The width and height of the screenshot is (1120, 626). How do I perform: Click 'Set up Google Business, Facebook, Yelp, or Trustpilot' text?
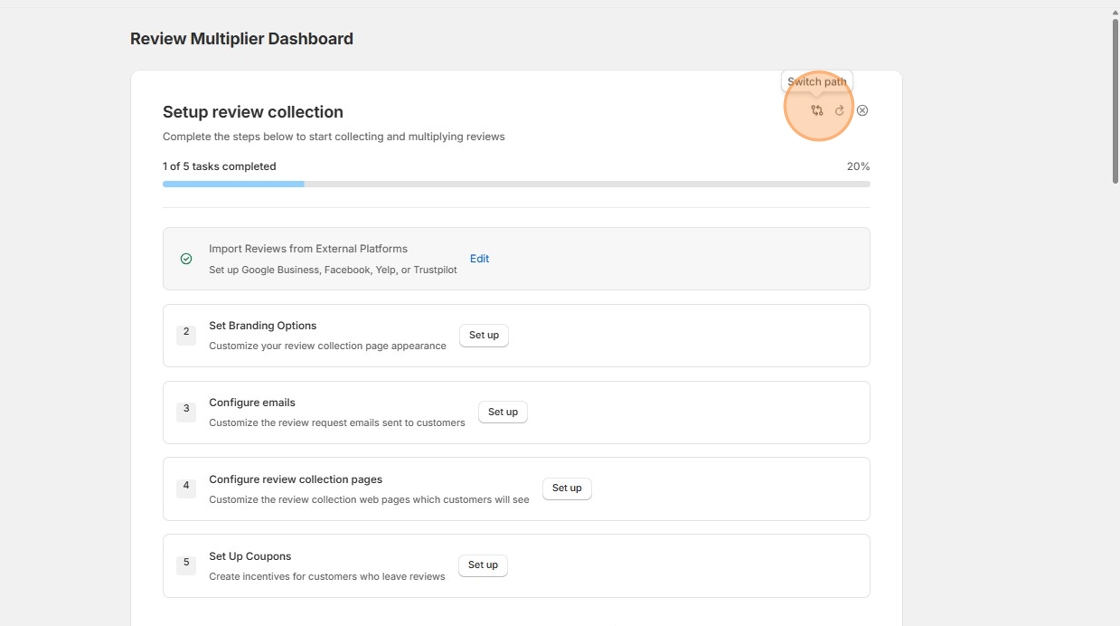click(333, 270)
